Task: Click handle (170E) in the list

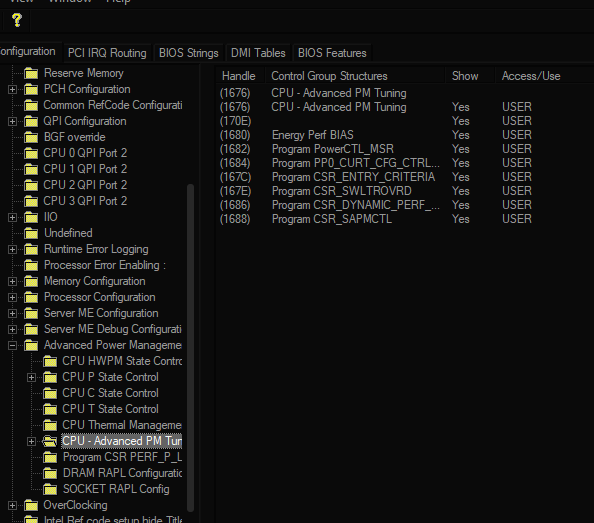Action: [x=235, y=121]
